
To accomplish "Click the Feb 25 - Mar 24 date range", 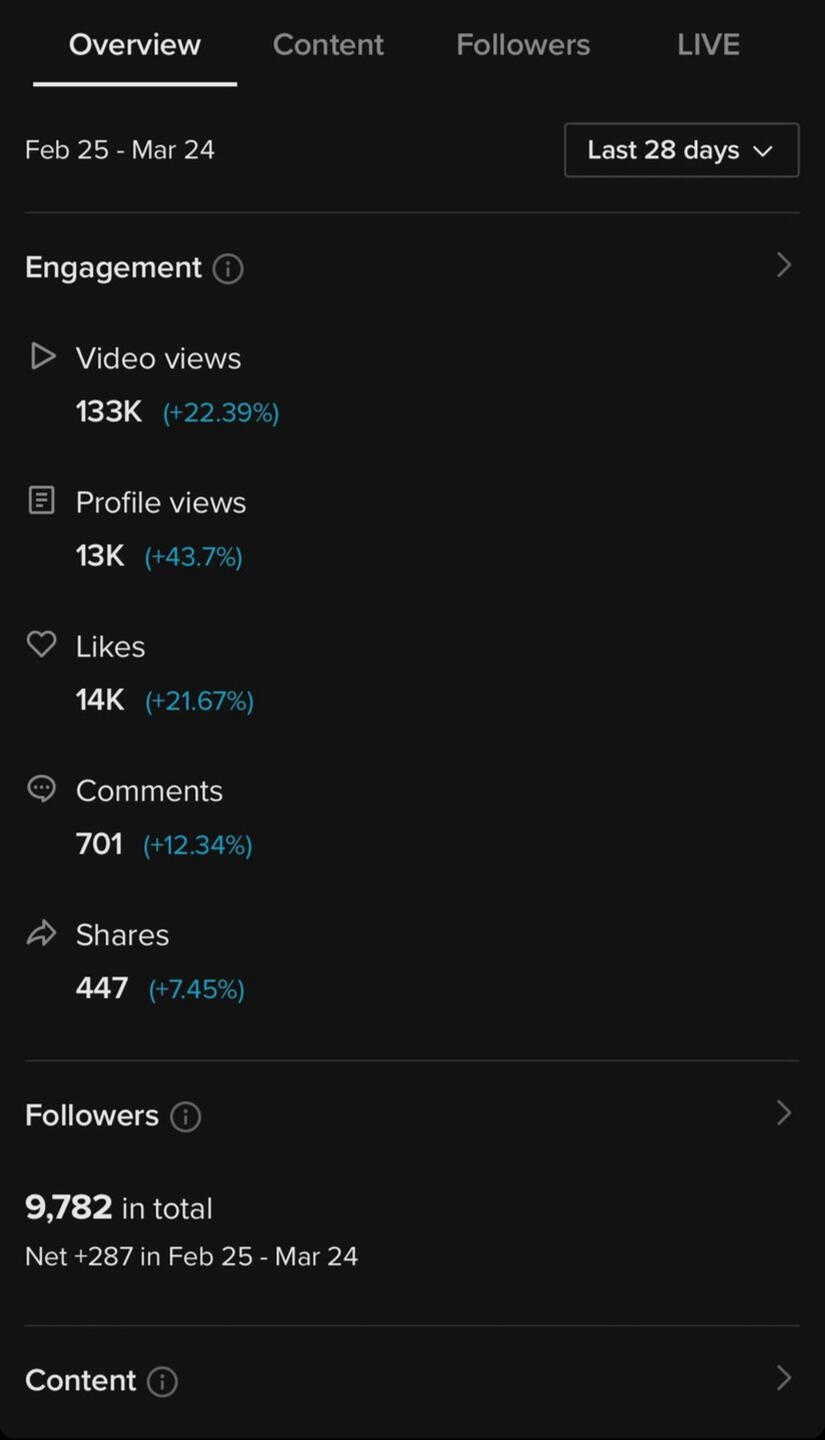I will pos(120,150).
